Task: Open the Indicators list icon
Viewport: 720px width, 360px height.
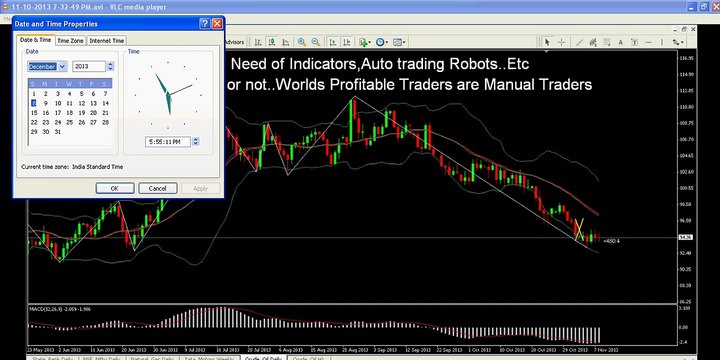Action: [x=363, y=42]
